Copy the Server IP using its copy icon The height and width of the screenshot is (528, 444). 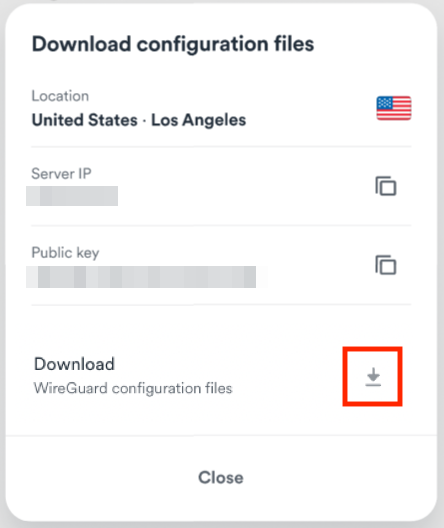(386, 186)
